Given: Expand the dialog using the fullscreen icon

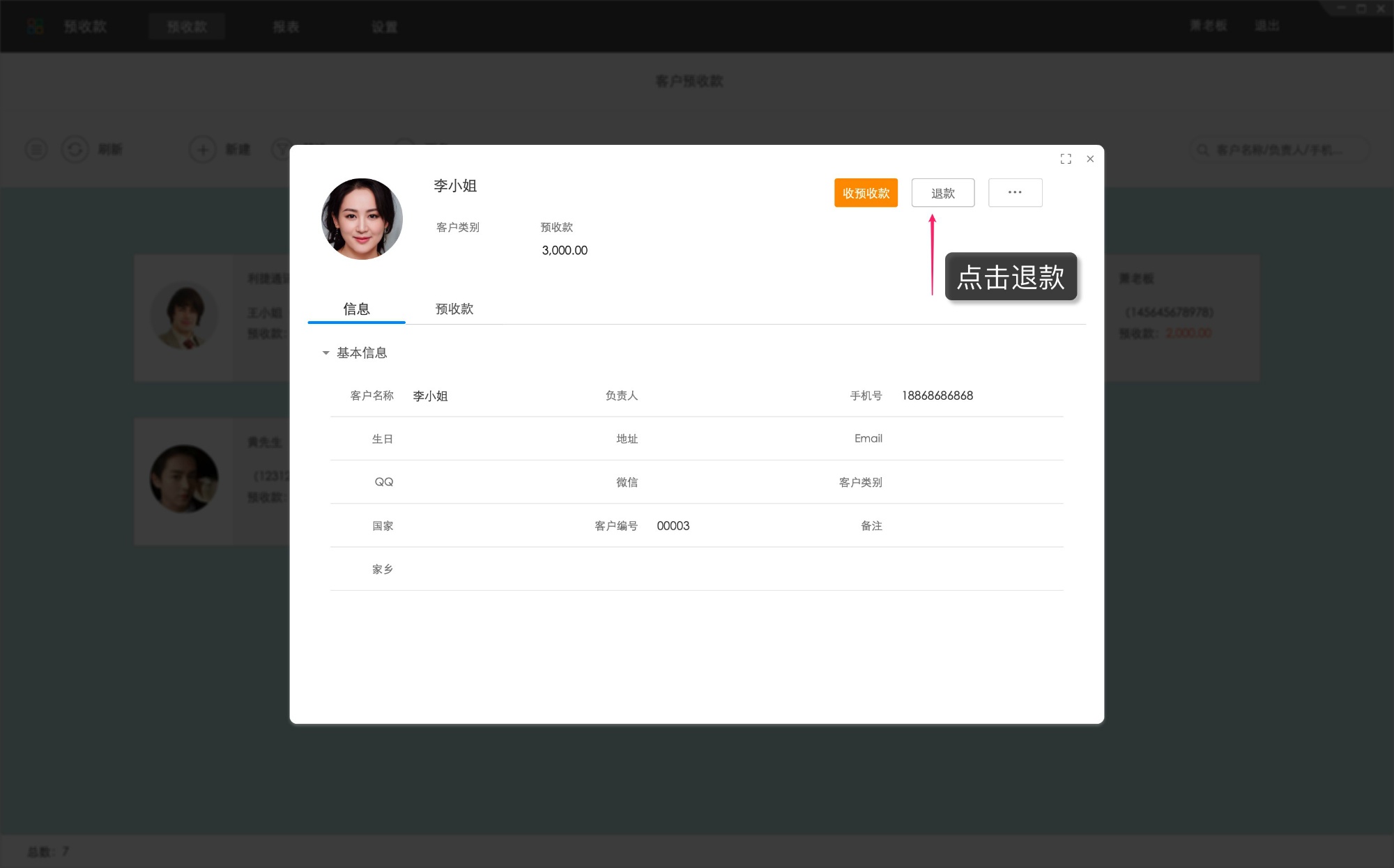Looking at the screenshot, I should point(1066,159).
